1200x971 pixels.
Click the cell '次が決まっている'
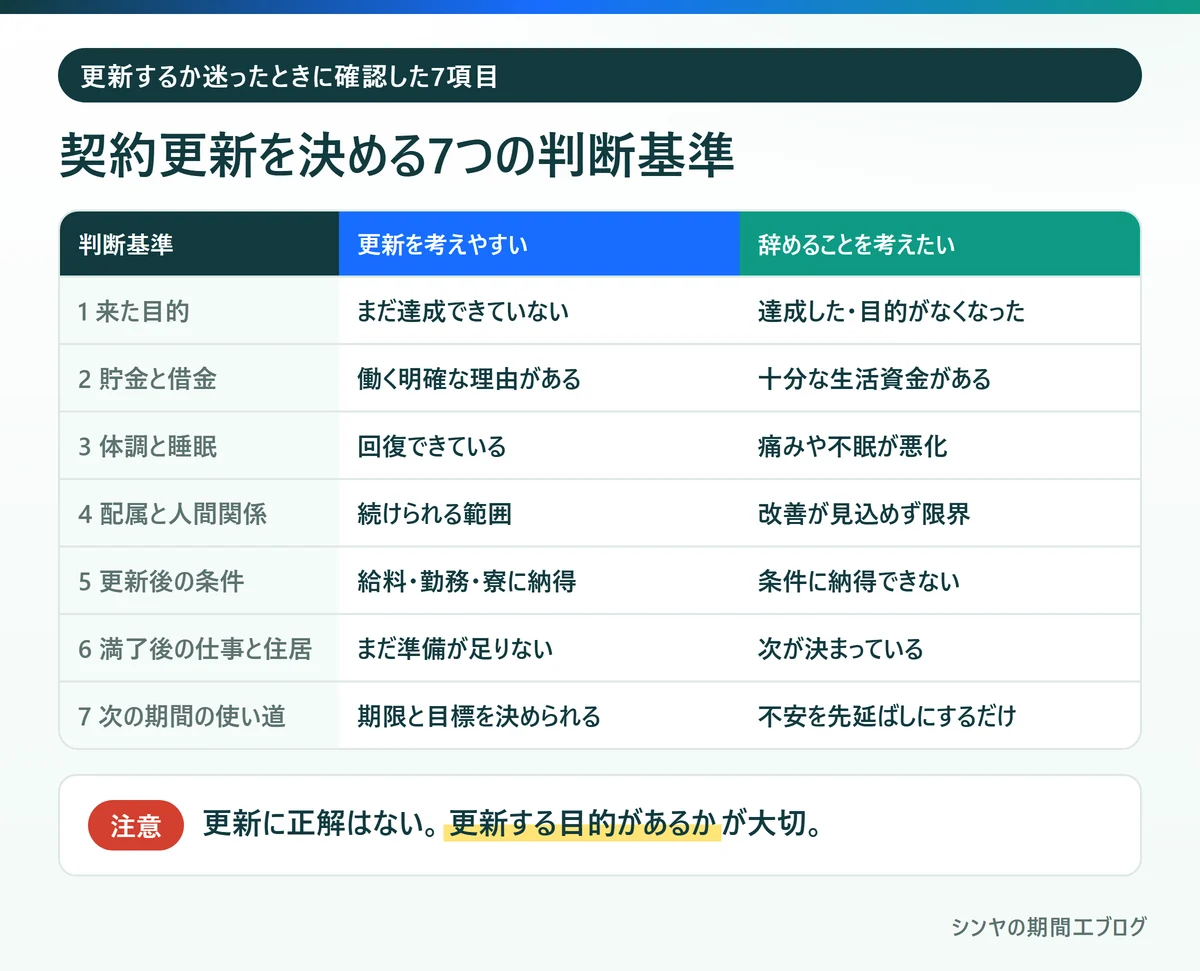tap(940, 649)
